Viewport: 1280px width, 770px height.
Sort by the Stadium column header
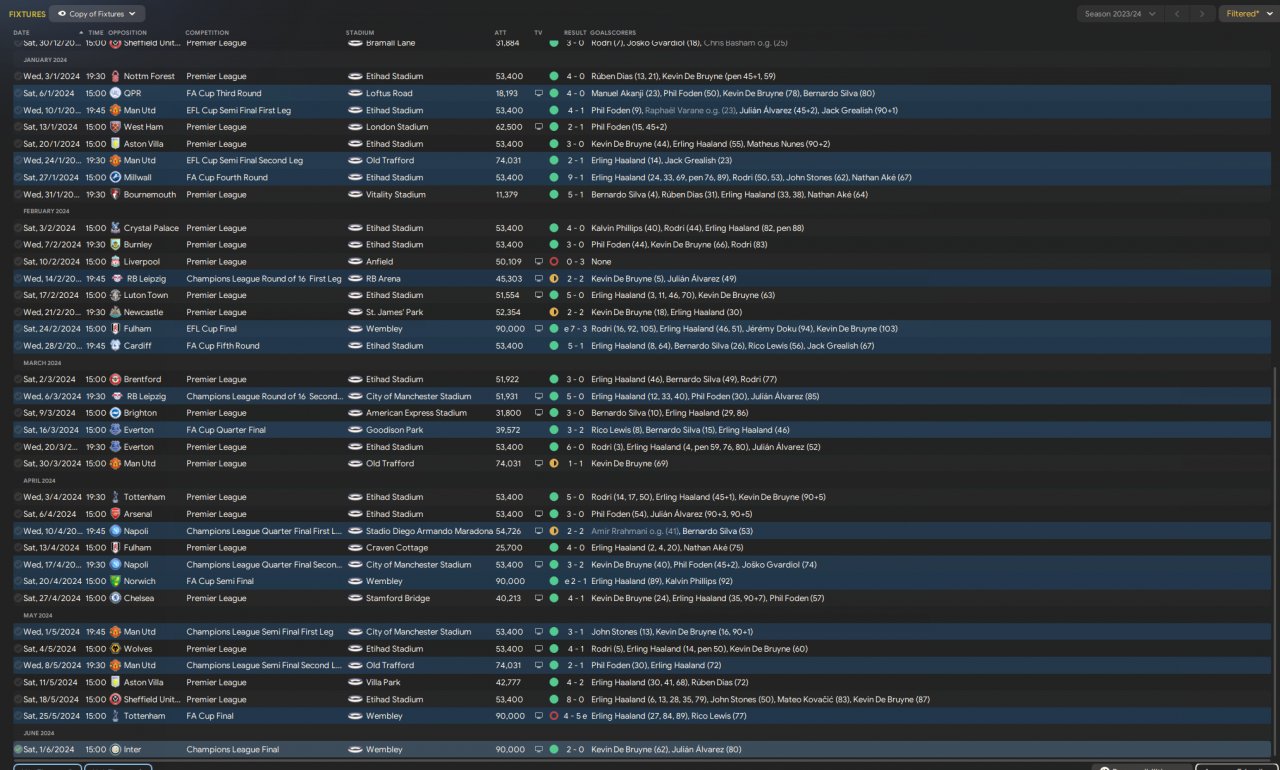[360, 32]
